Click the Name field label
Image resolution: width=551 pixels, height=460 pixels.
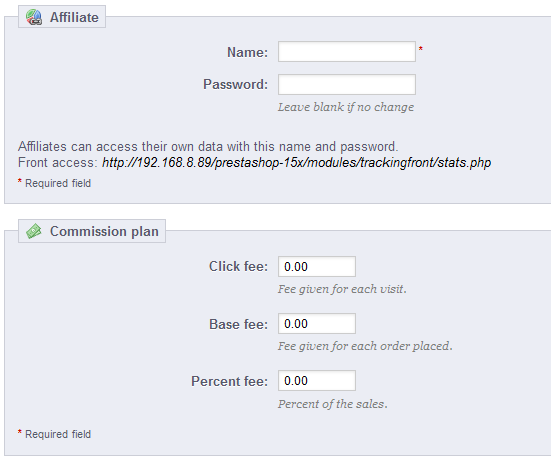[247, 52]
